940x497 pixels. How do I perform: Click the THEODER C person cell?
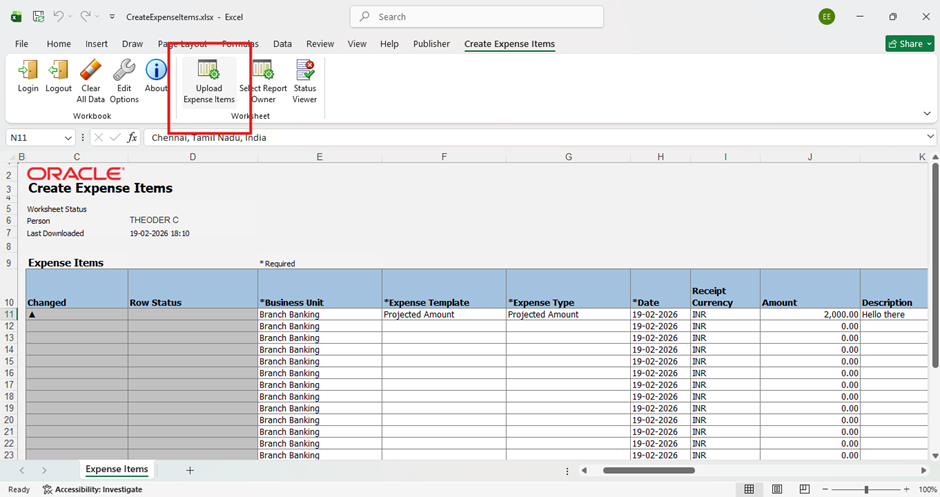pos(154,220)
